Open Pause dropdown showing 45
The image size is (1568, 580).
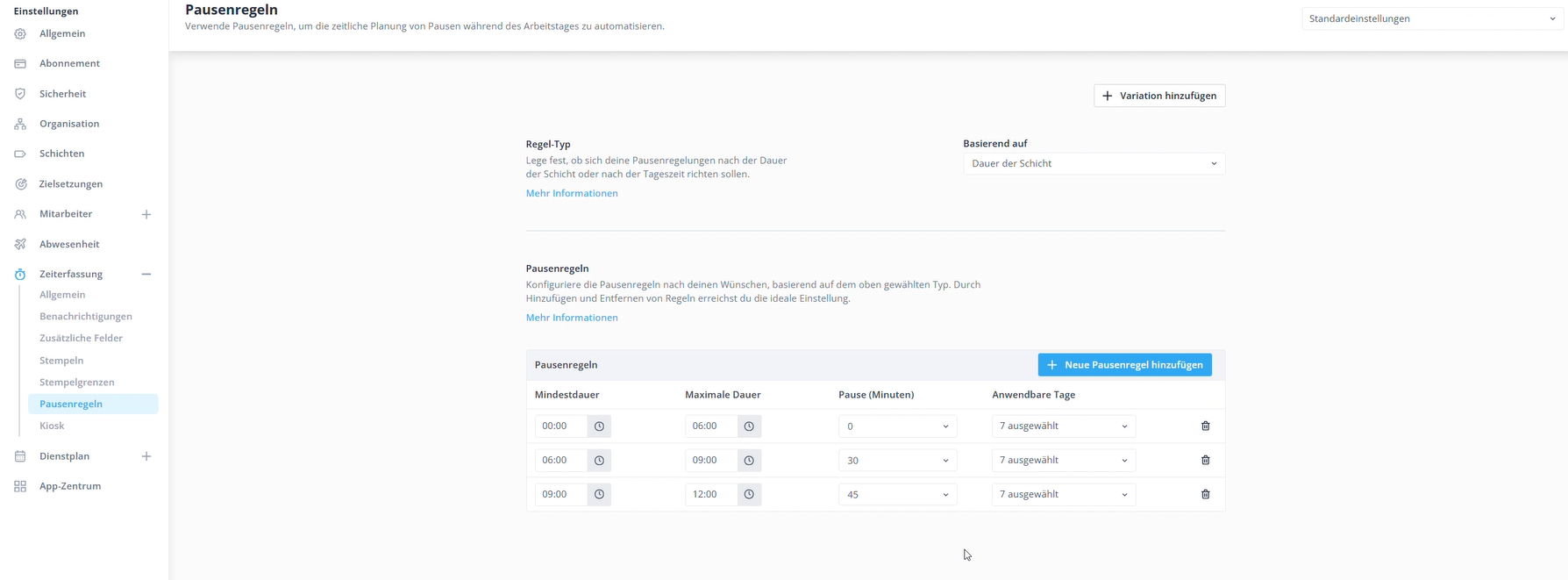[x=897, y=494]
